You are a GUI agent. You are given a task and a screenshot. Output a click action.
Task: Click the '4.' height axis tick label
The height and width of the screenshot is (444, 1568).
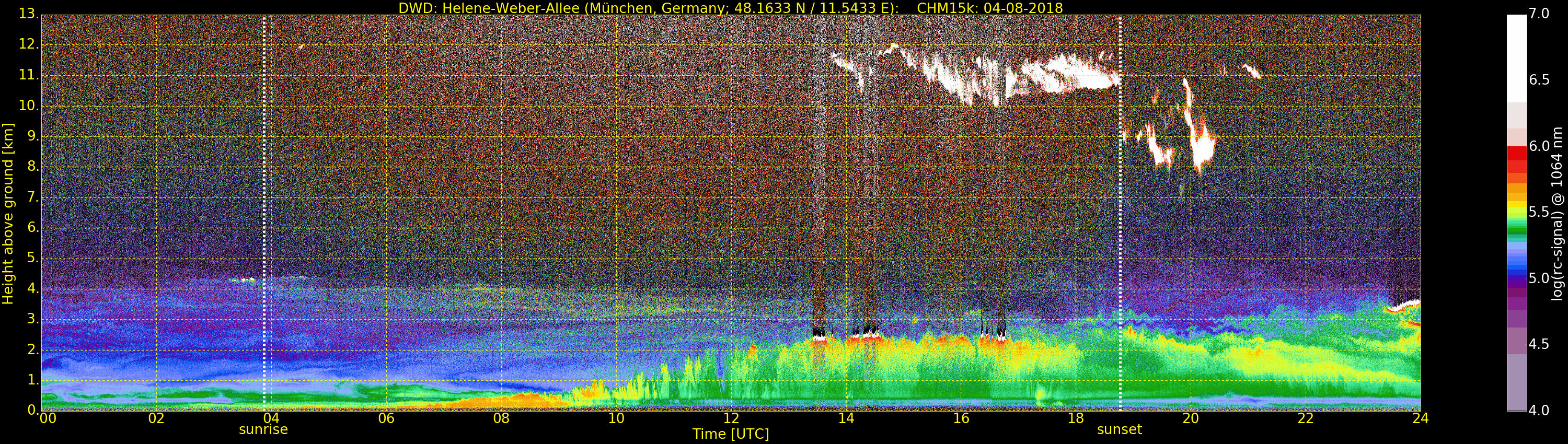click(33, 288)
